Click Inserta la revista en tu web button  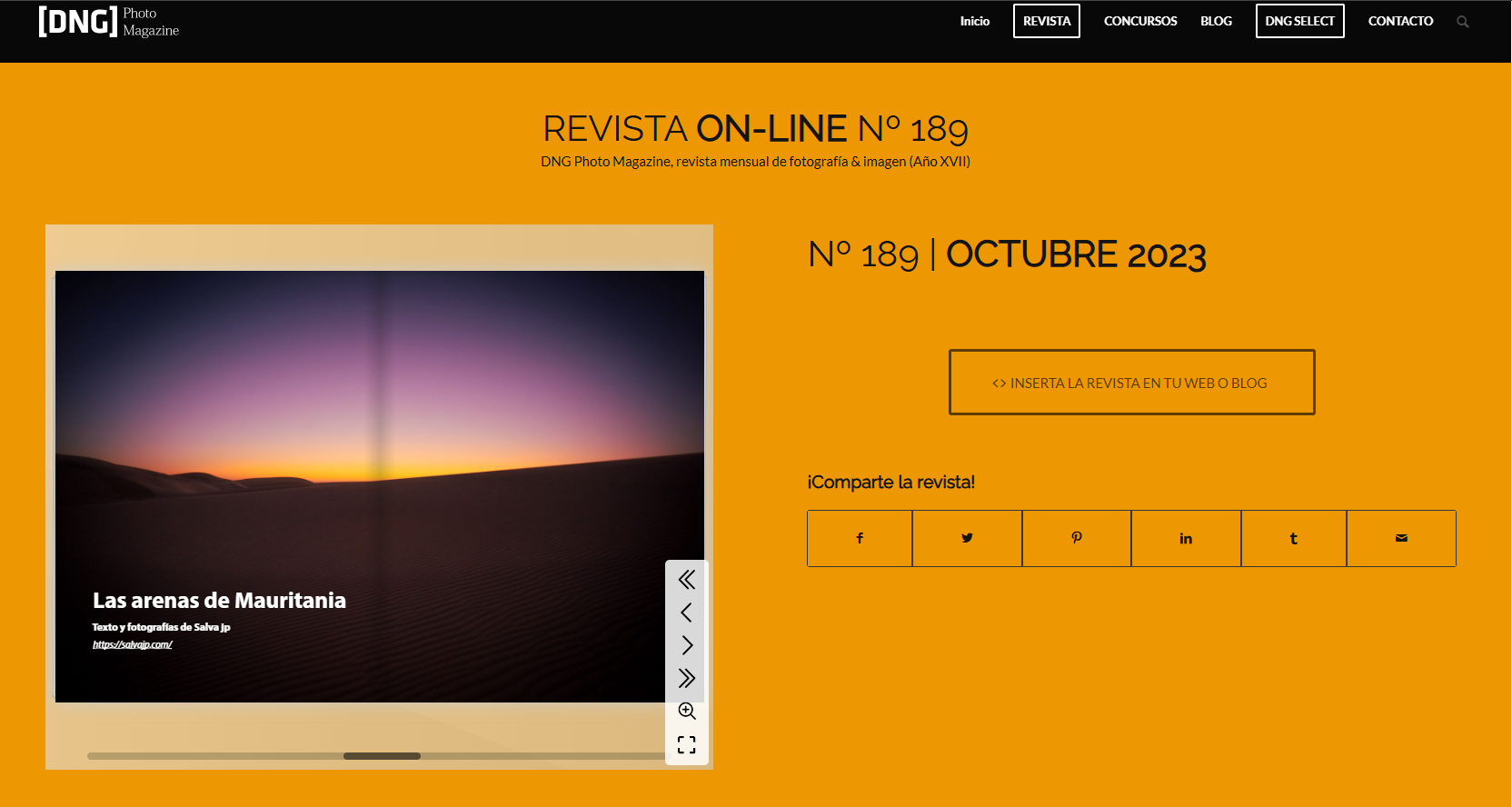pos(1132,383)
